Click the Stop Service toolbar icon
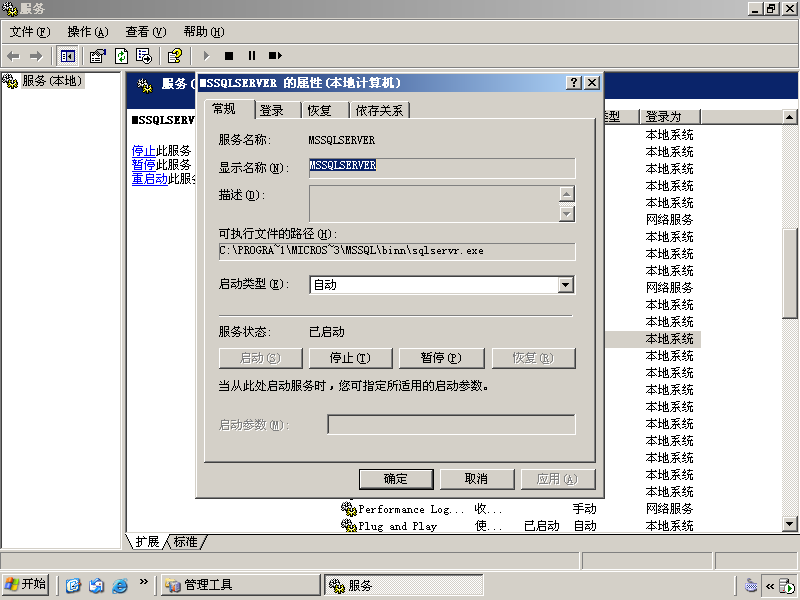The width and height of the screenshot is (800, 600). coord(229,56)
